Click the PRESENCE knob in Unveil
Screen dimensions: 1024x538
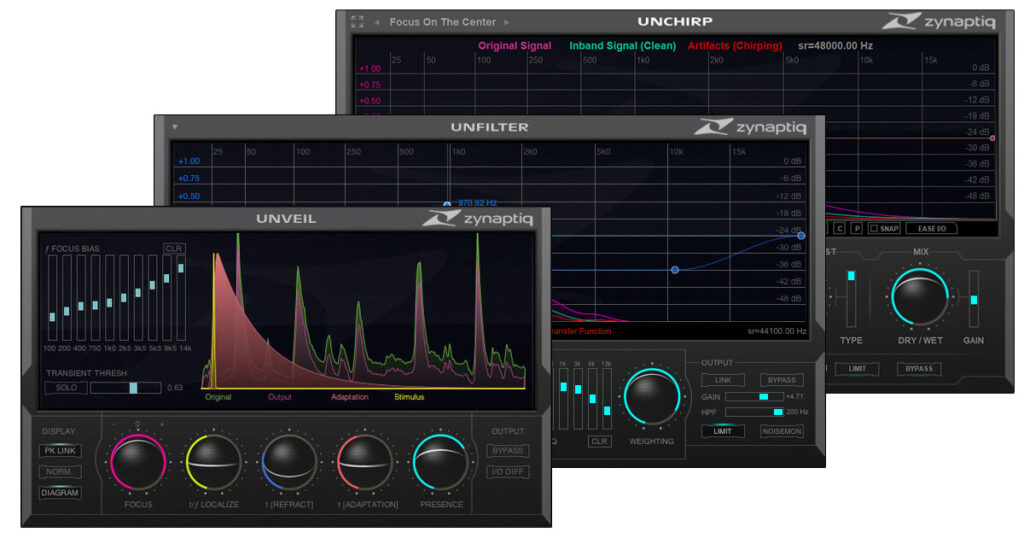tap(441, 462)
